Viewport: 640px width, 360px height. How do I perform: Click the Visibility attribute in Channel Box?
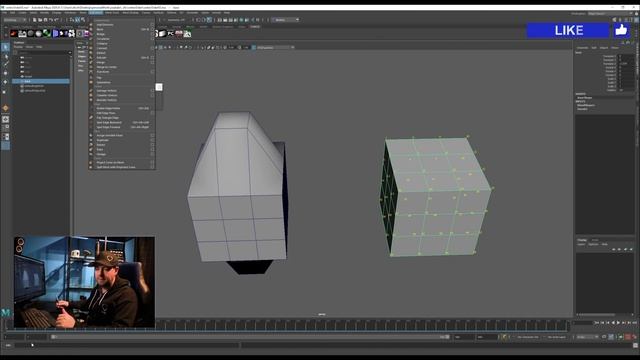[611, 90]
